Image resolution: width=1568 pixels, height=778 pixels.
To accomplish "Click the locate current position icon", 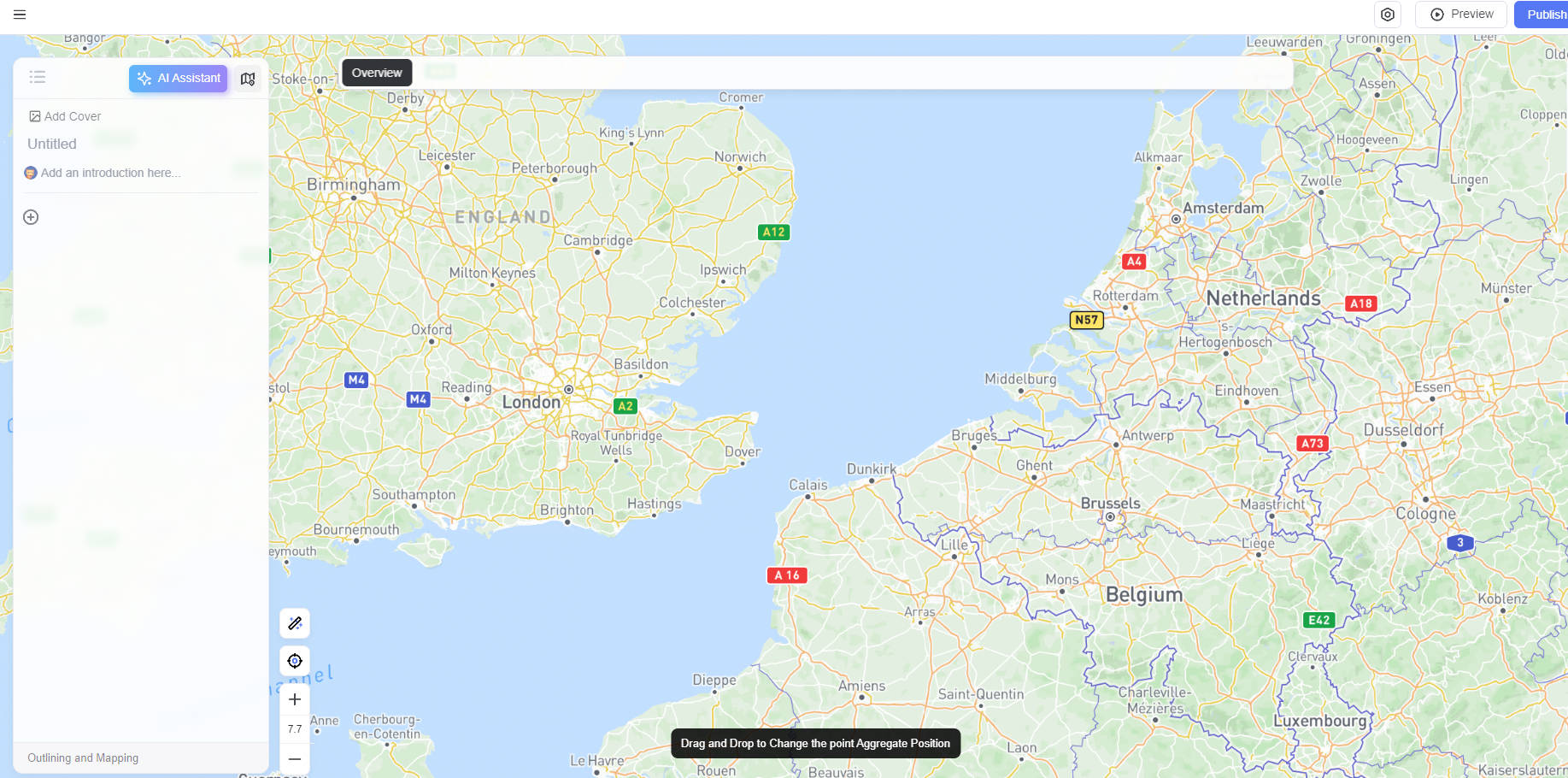I will pos(294,660).
